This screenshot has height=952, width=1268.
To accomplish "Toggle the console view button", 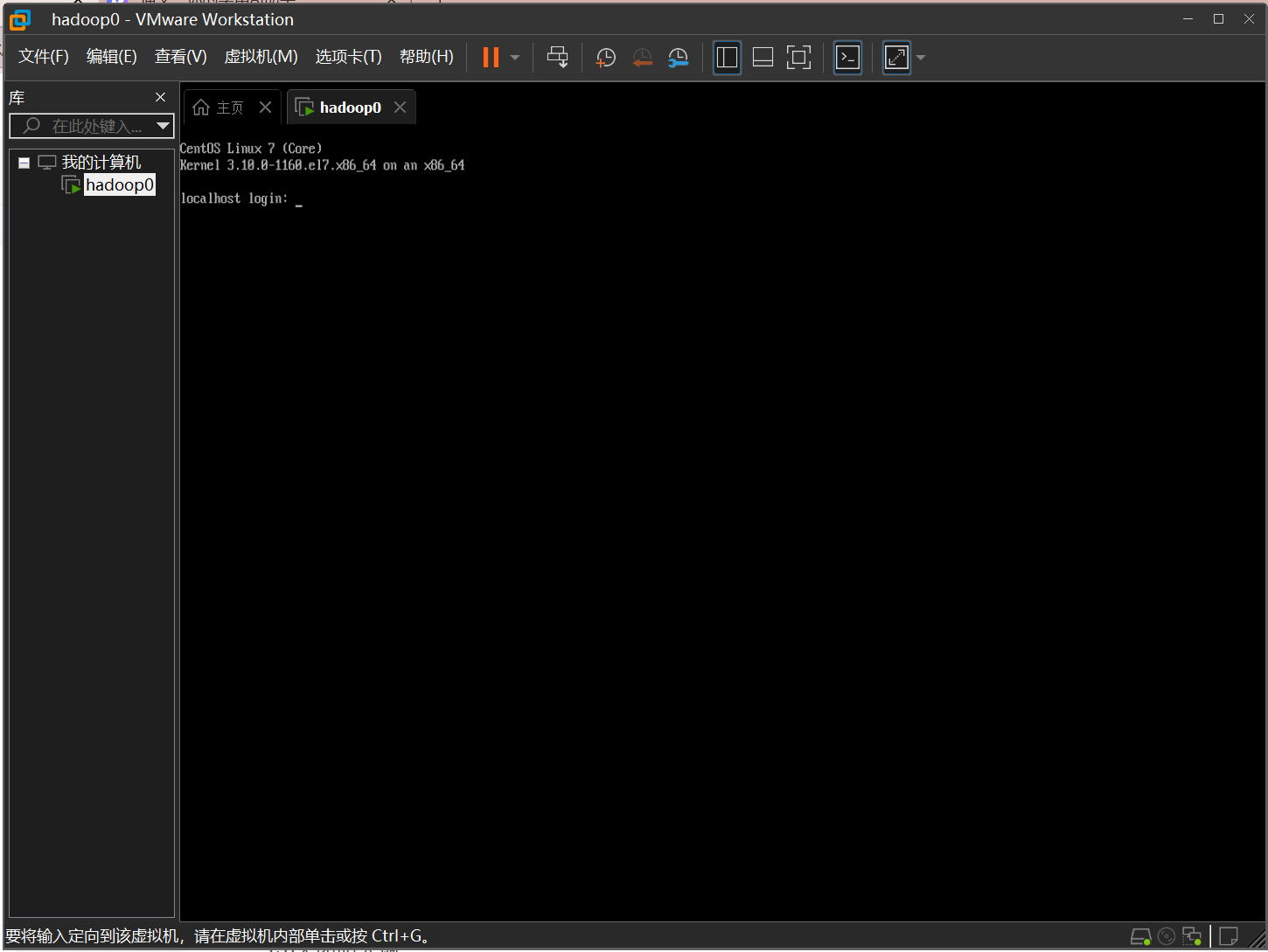I will [847, 58].
